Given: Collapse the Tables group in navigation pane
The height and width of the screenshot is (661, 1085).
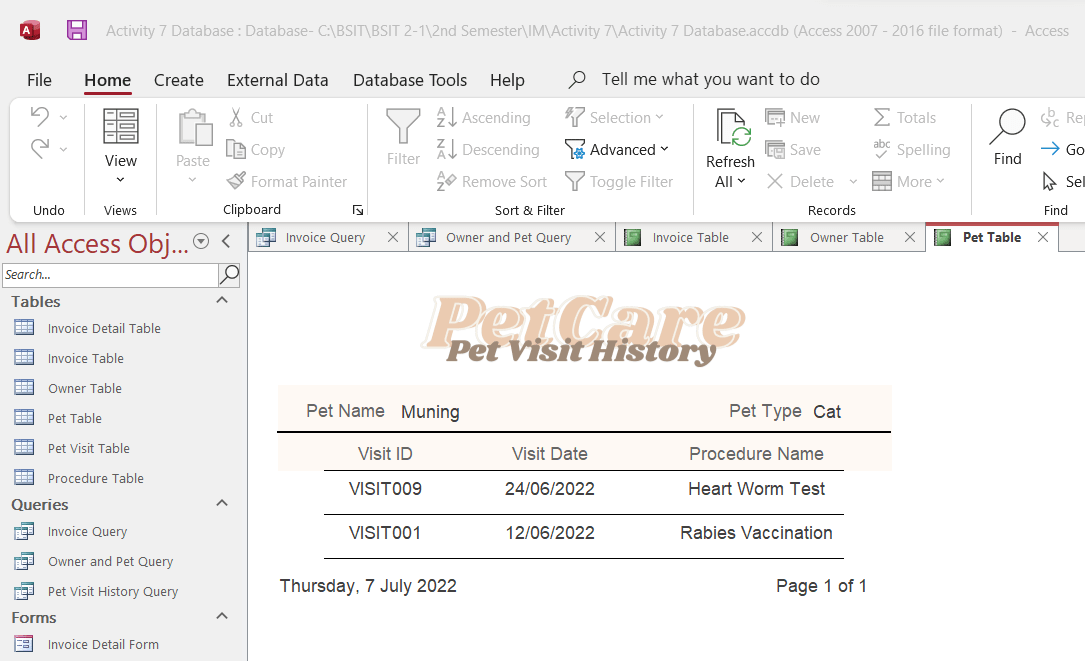Looking at the screenshot, I should [222, 301].
